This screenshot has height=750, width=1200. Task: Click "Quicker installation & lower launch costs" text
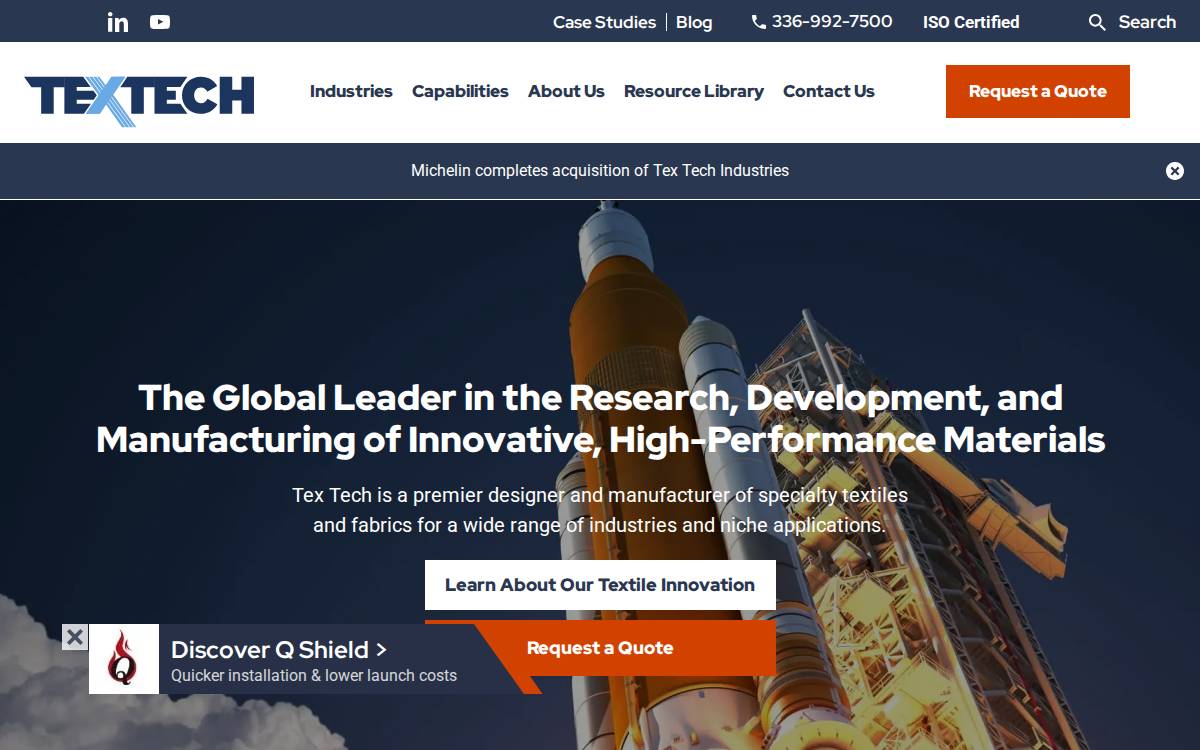[x=314, y=676]
